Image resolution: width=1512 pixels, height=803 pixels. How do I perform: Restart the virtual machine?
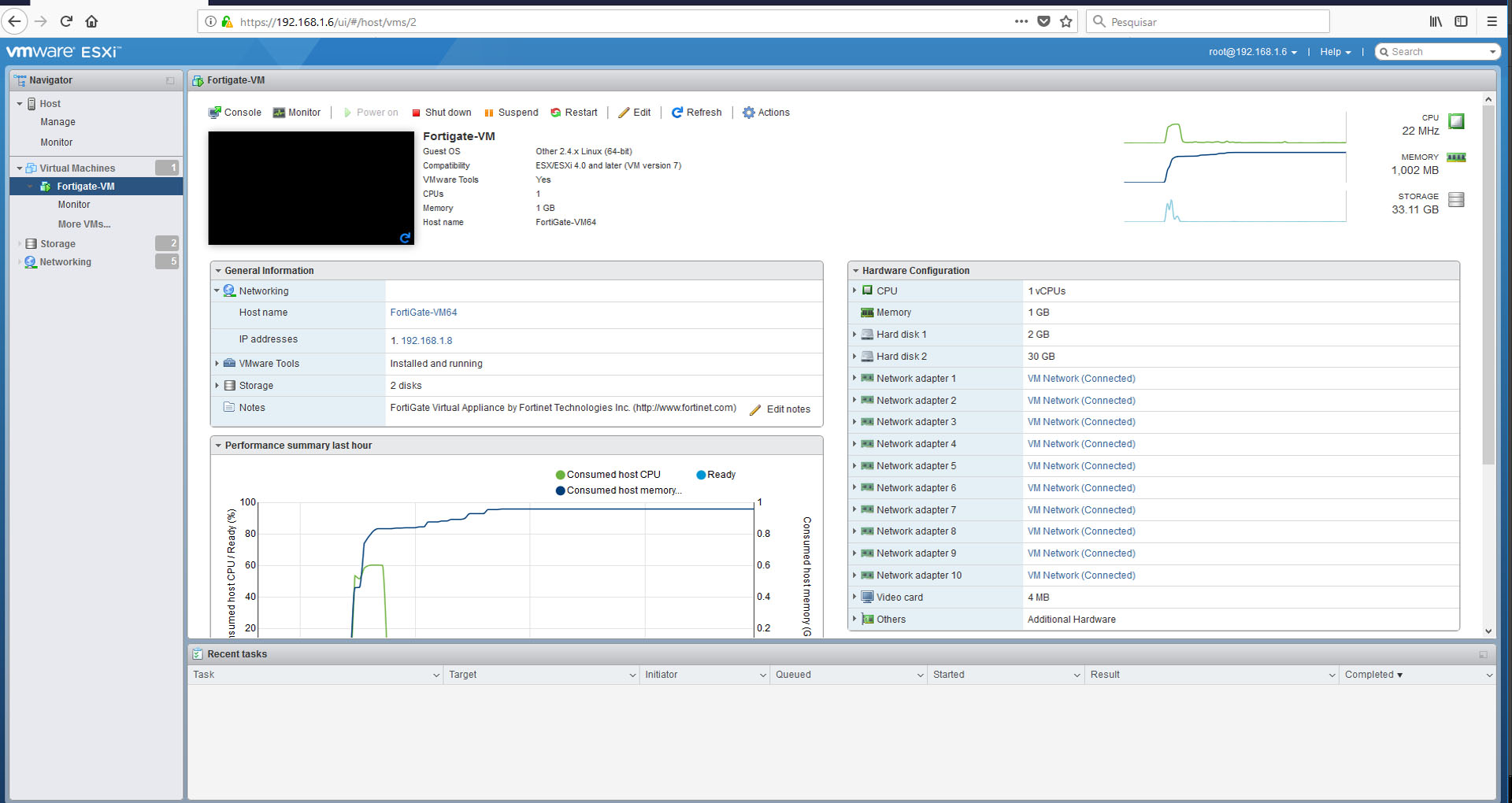pyautogui.click(x=574, y=113)
